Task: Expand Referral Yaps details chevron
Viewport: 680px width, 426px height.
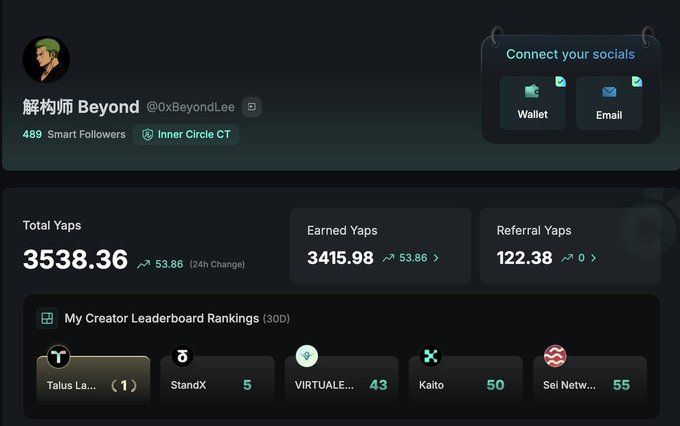Action: point(593,258)
